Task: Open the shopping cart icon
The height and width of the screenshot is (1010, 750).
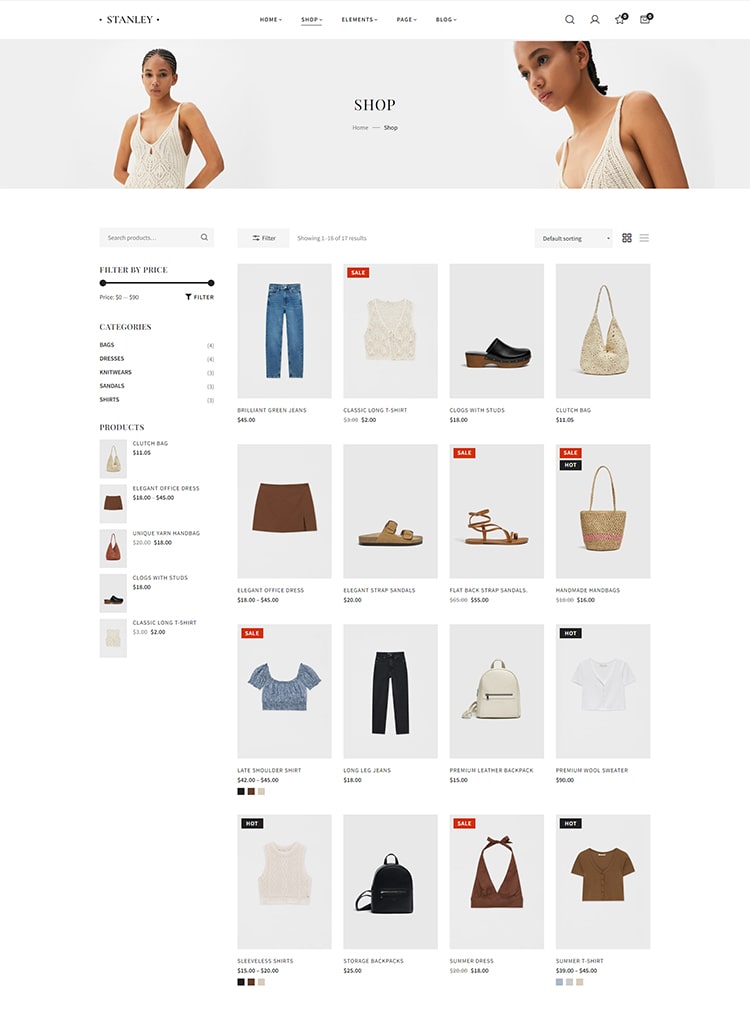Action: click(x=645, y=19)
